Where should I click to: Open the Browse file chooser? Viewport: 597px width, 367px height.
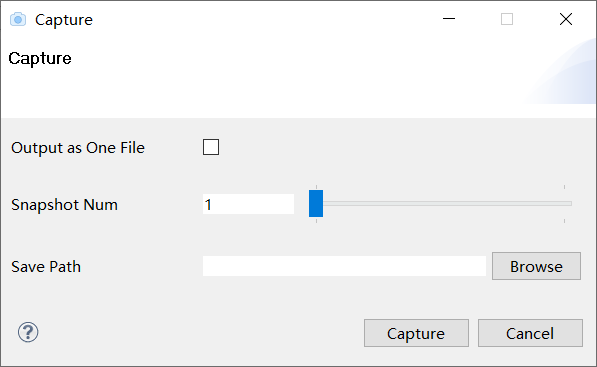point(536,266)
